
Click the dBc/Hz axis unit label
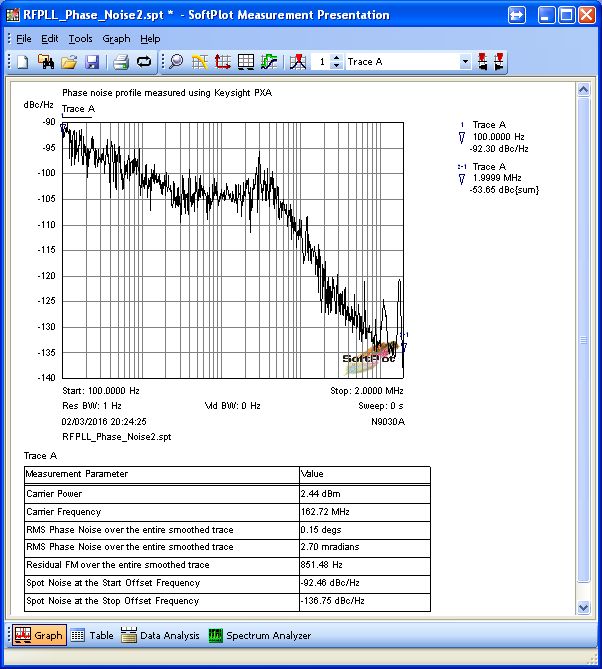(x=38, y=105)
